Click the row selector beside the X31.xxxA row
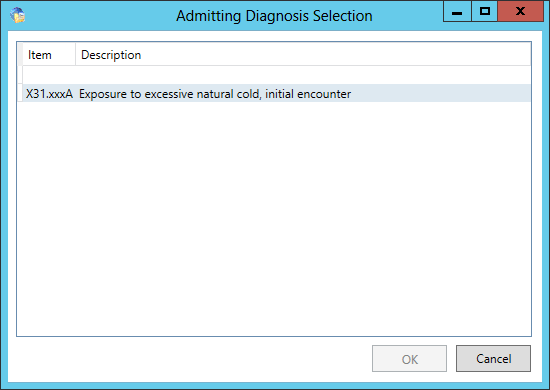 (x=20, y=94)
